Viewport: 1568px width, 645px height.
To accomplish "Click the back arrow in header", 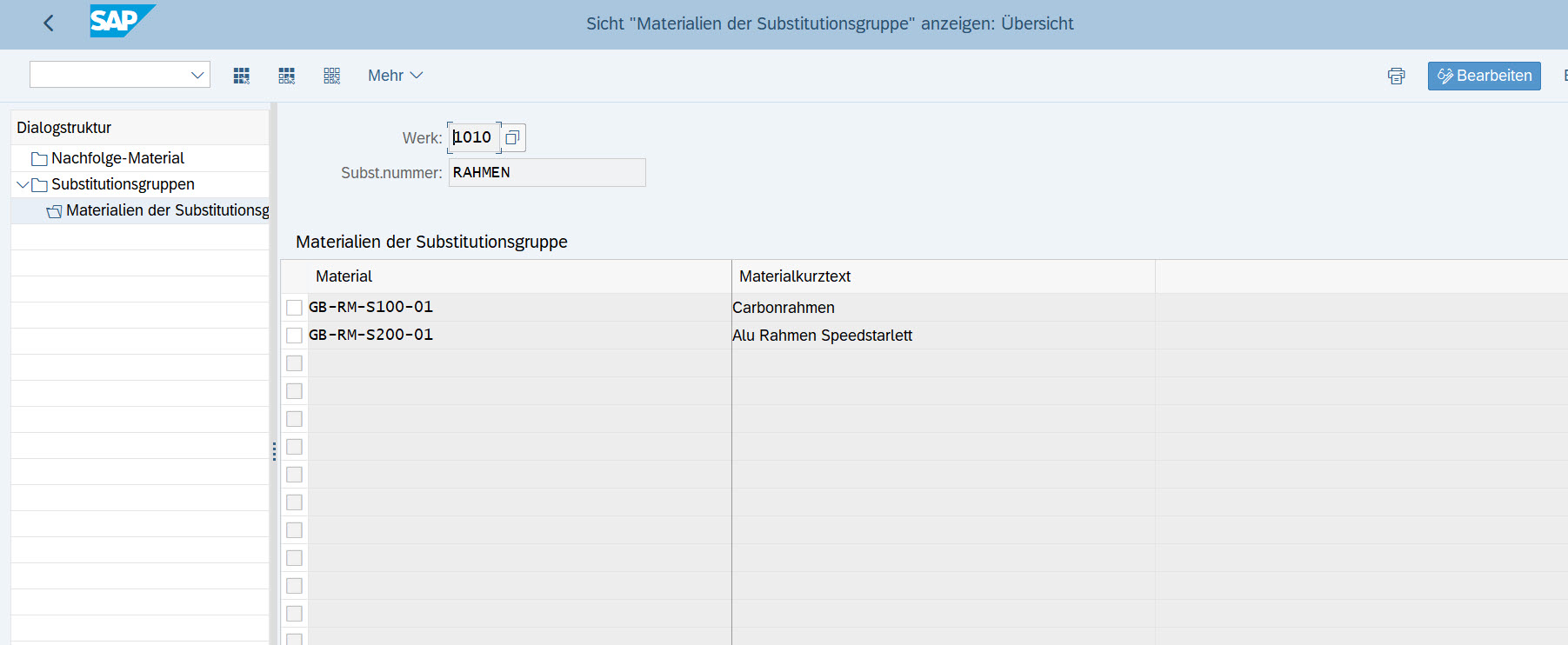I will click(x=49, y=23).
